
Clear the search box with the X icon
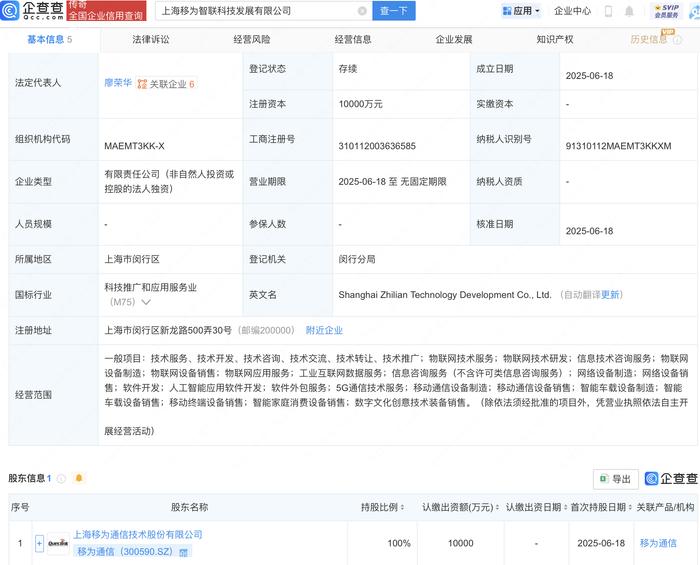[x=362, y=11]
